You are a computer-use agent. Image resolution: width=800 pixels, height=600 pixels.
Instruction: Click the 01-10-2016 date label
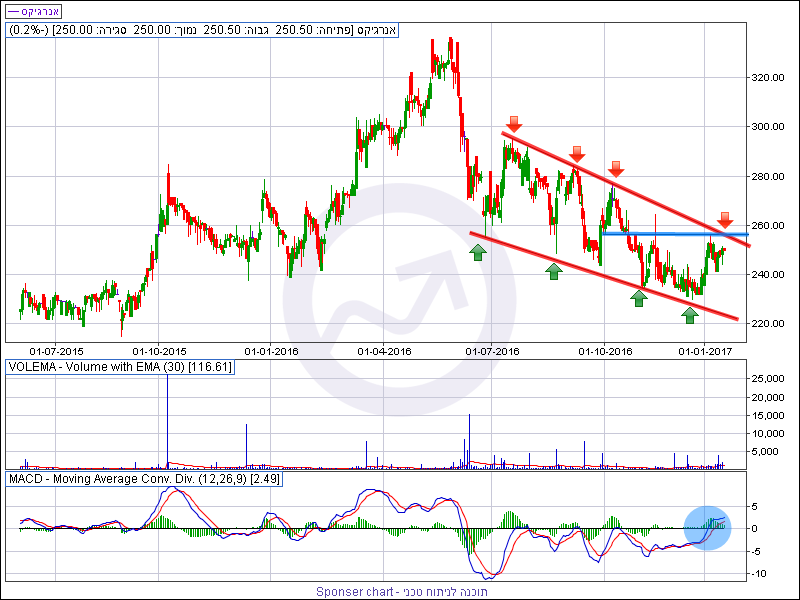pyautogui.click(x=606, y=352)
